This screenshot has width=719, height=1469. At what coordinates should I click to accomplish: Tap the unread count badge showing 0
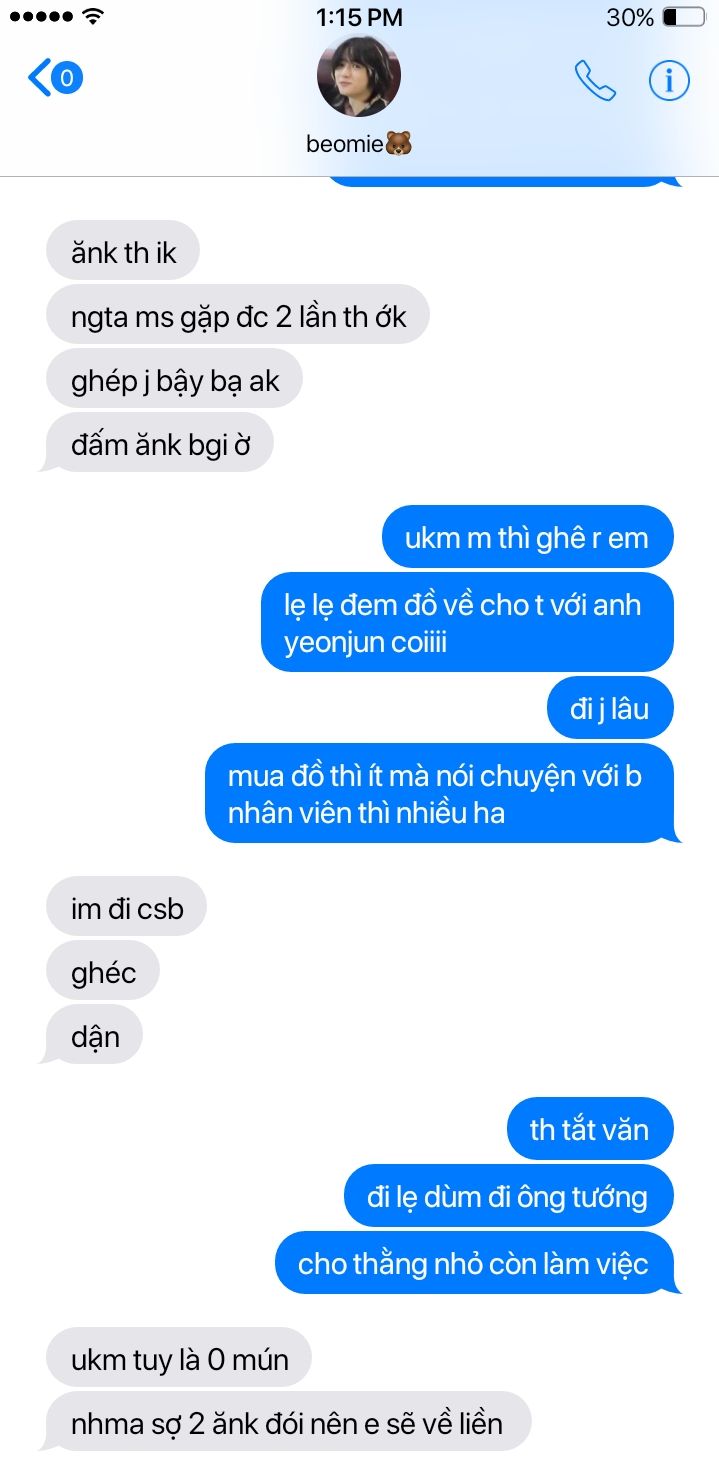pos(67,78)
